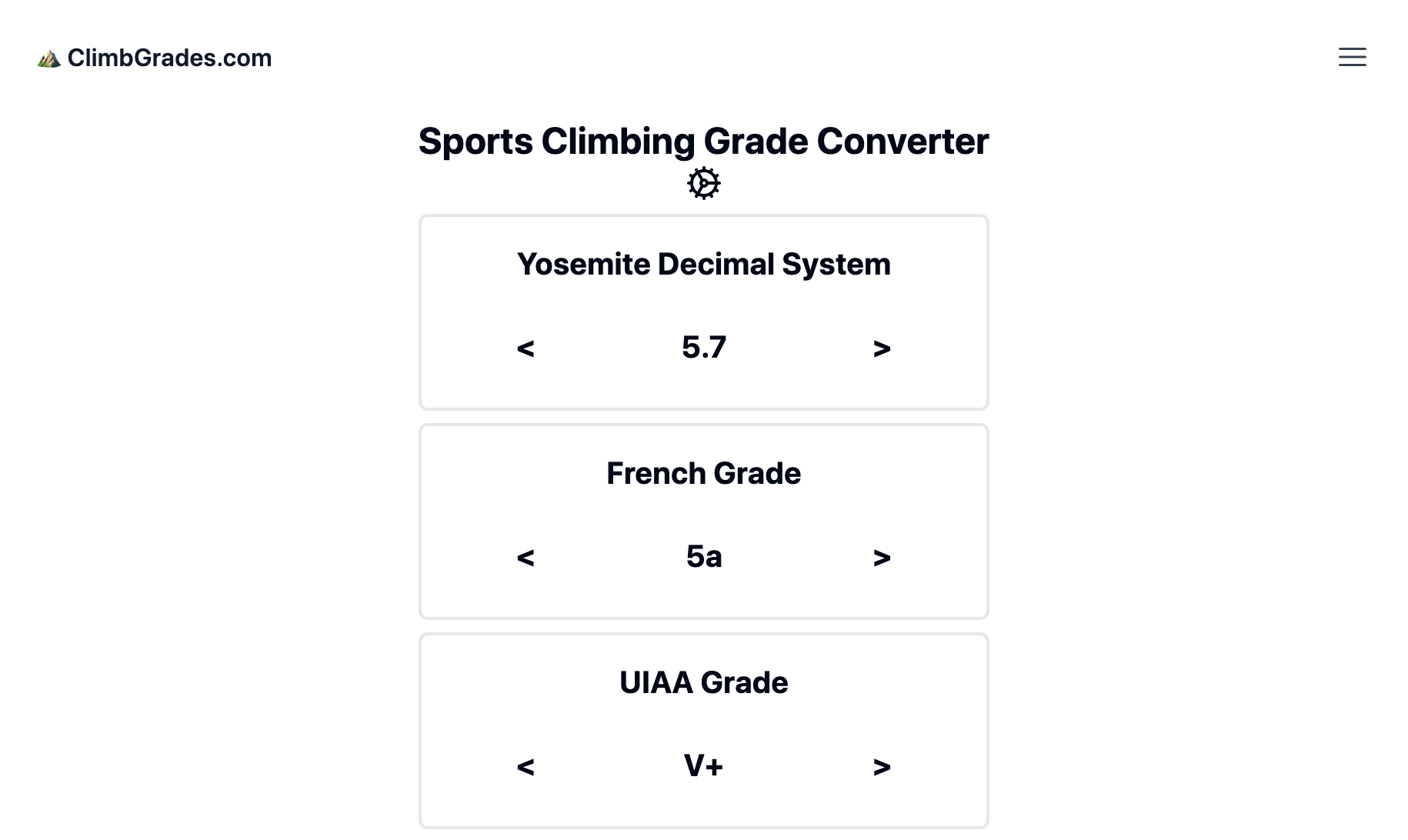Viewport: 1408px width, 840px height.
Task: Step French Grade to next value
Action: pos(882,558)
